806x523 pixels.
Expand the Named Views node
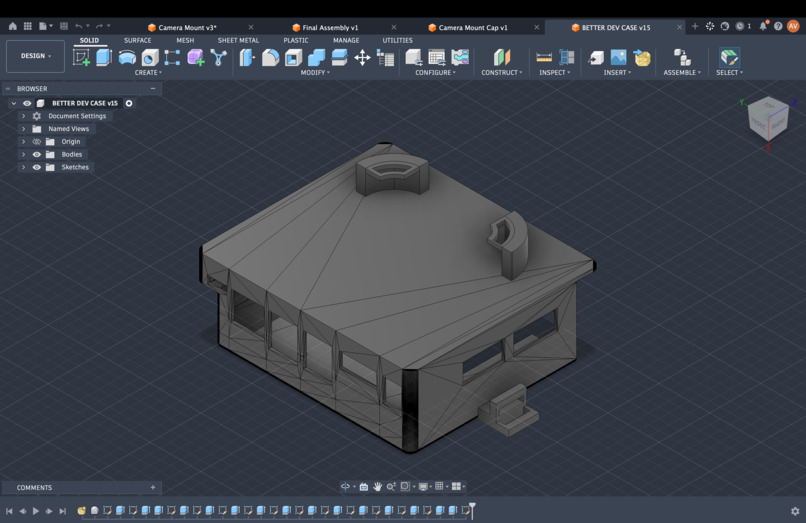tap(23, 129)
